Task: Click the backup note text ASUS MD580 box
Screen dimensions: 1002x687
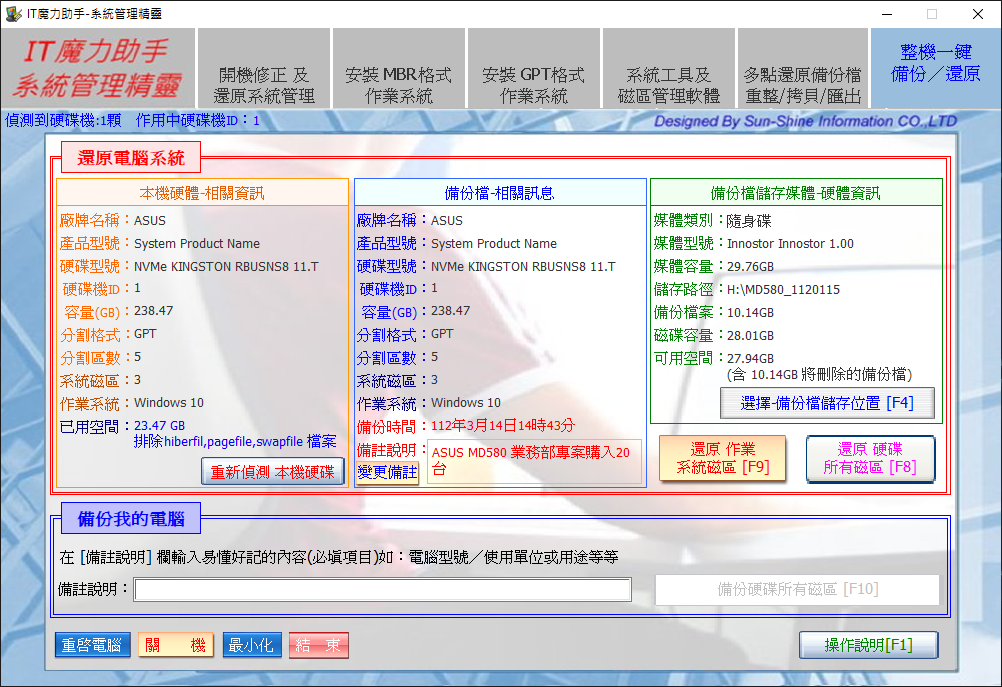Action: coord(534,461)
